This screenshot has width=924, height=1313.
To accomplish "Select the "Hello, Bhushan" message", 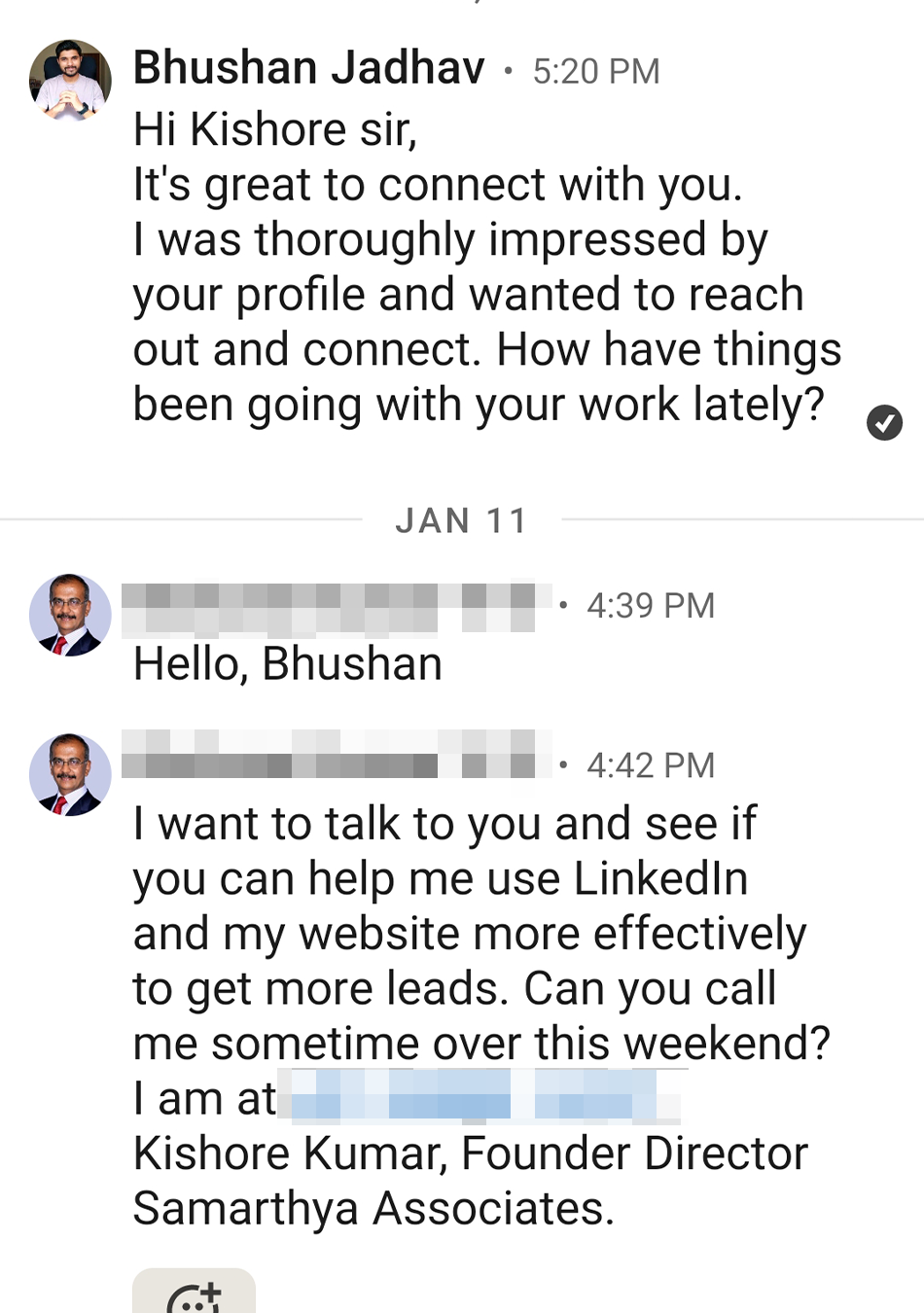I will coord(288,664).
